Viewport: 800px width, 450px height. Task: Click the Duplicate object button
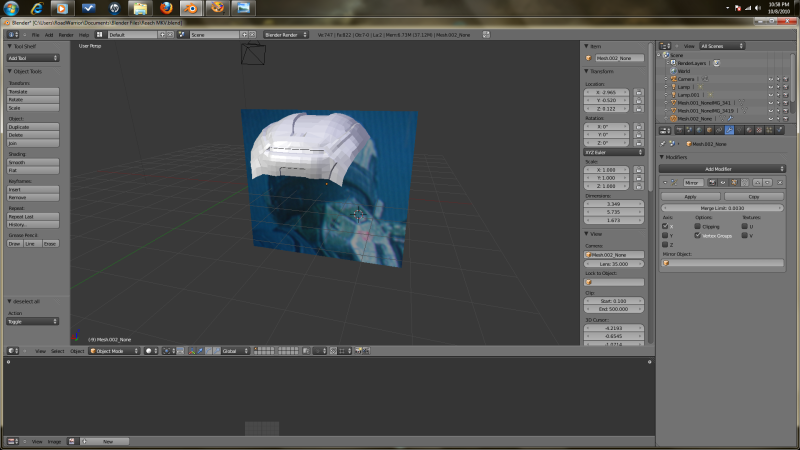point(33,127)
